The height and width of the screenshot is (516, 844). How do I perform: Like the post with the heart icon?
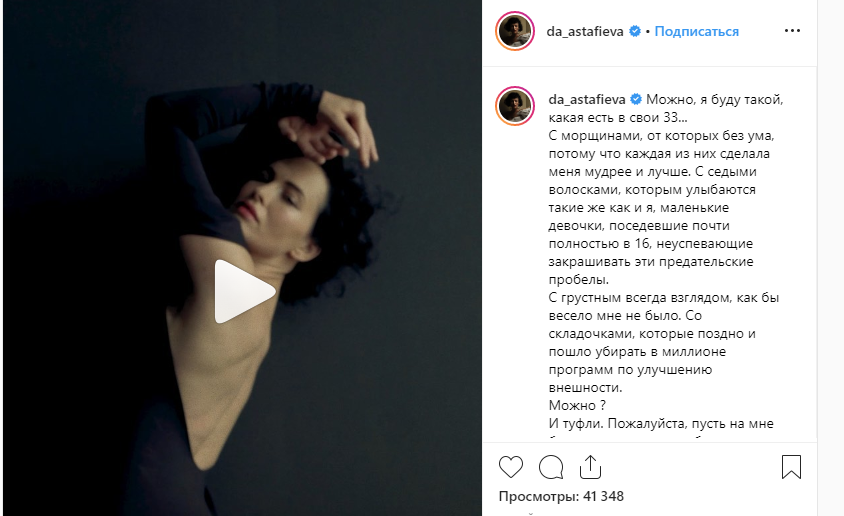(x=511, y=467)
